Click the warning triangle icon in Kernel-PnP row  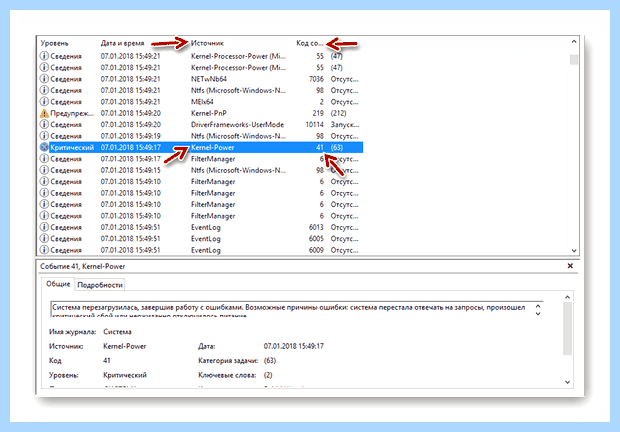coord(44,113)
